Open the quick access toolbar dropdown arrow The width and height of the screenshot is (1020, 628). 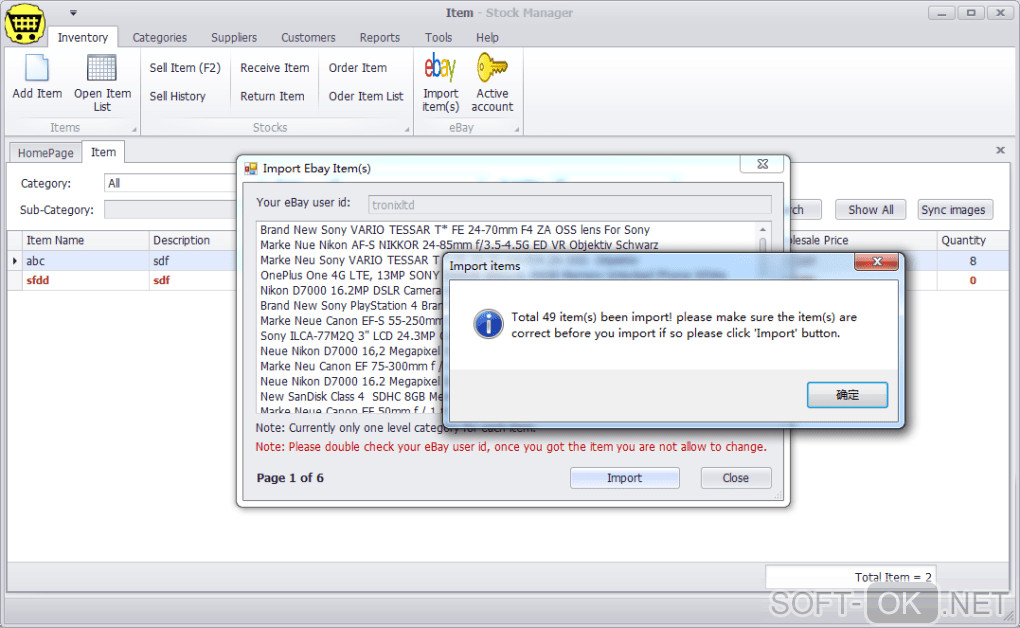click(74, 12)
